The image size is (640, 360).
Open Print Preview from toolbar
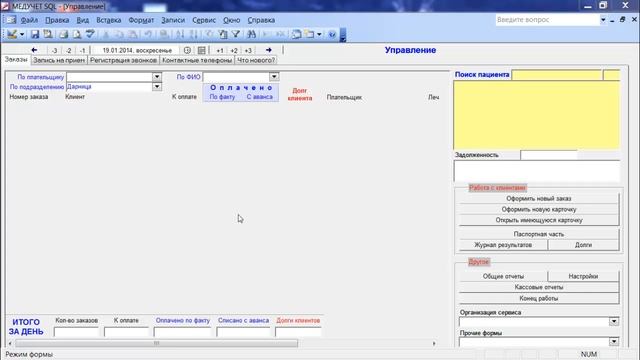(x=77, y=34)
